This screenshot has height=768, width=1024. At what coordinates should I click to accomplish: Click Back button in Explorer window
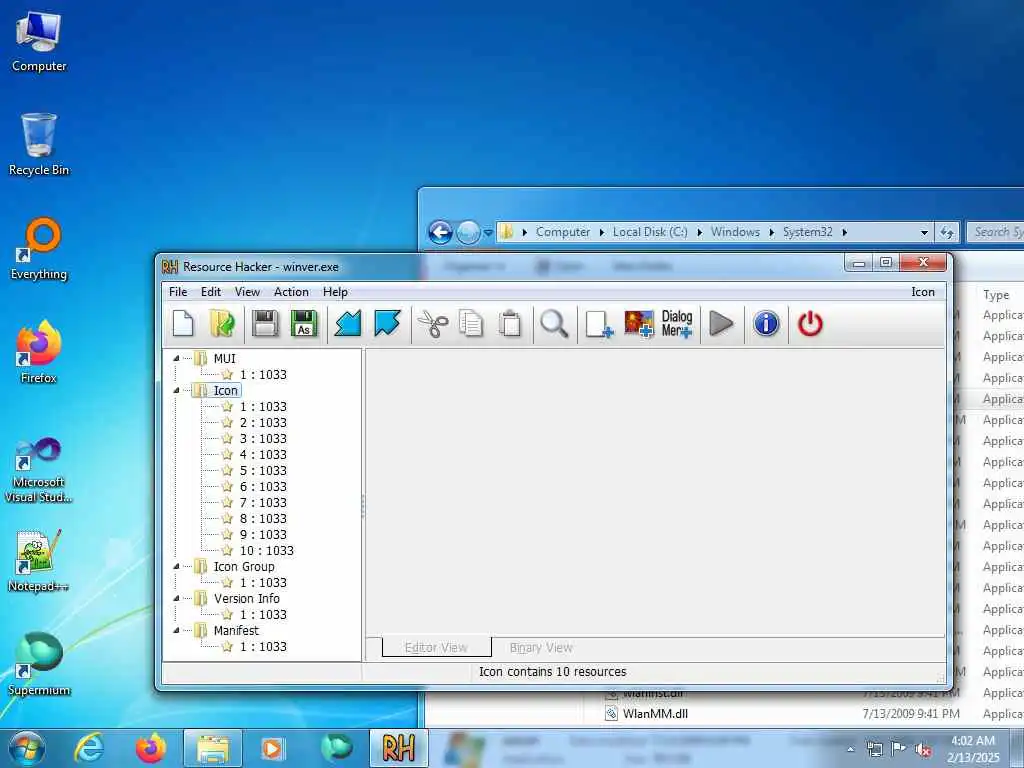(440, 232)
